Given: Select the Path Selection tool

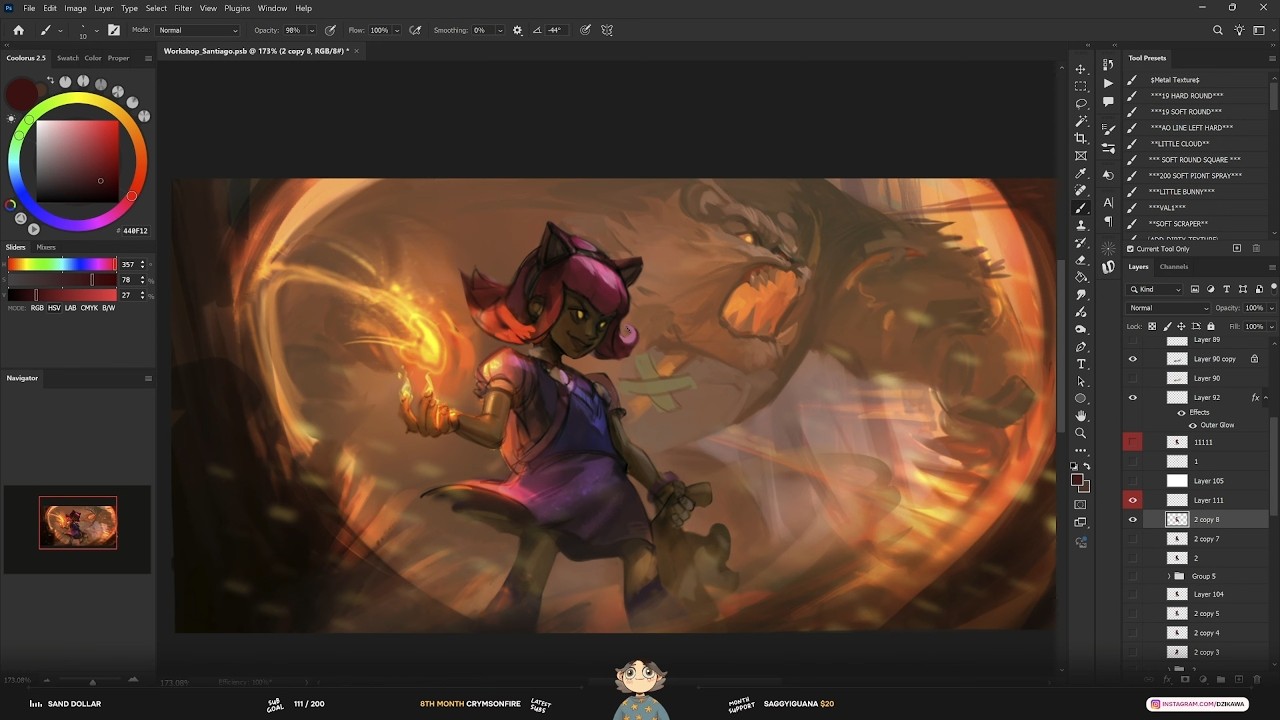Looking at the screenshot, I should [x=1080, y=381].
